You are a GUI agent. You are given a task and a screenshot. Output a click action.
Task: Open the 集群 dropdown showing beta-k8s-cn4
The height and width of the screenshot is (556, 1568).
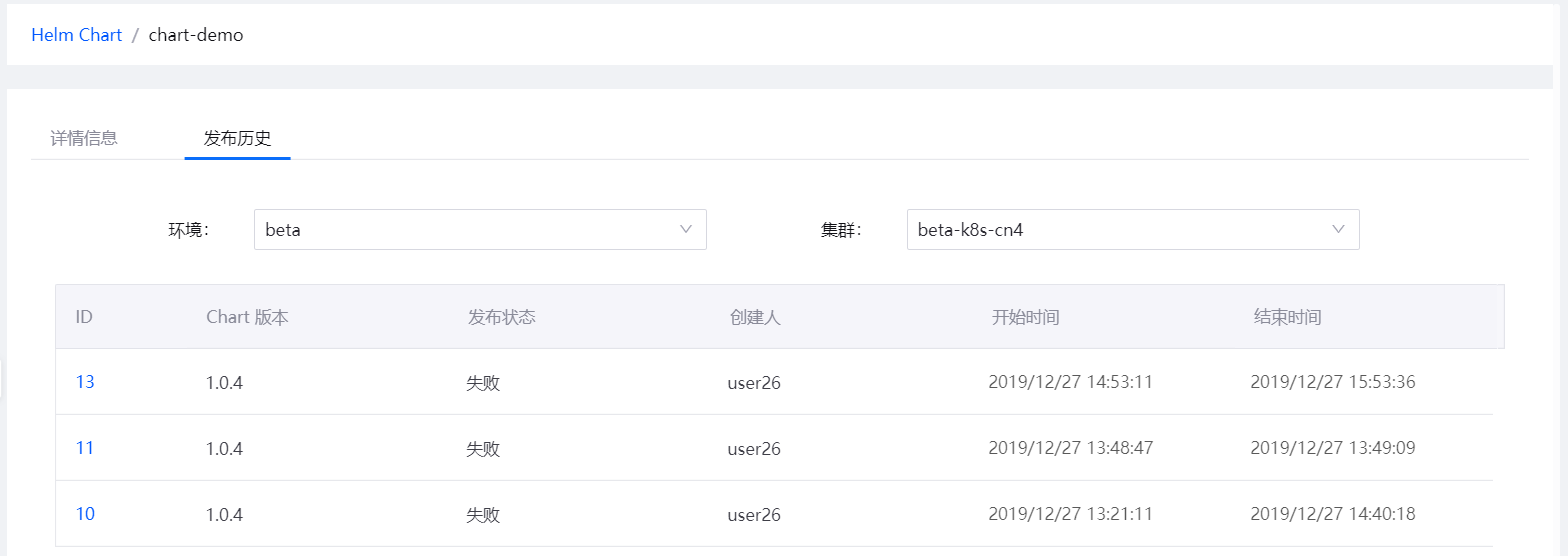(1132, 229)
